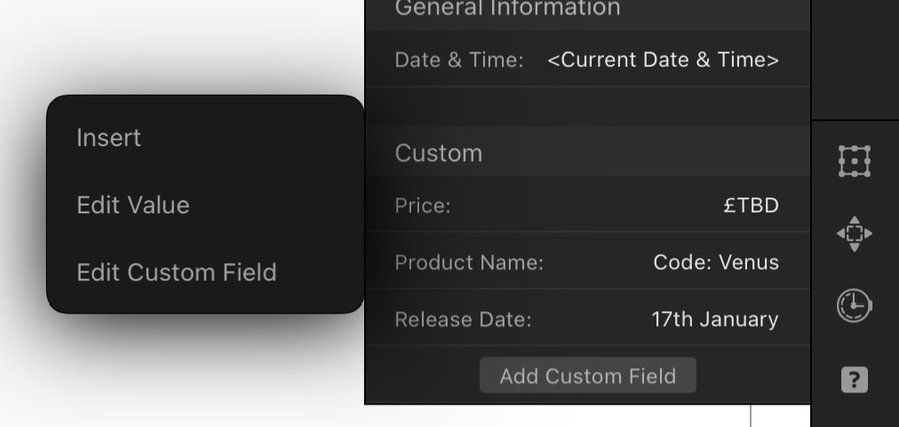Viewport: 899px width, 427px height.
Task: Click the Code: Venus value
Action: [x=716, y=263]
